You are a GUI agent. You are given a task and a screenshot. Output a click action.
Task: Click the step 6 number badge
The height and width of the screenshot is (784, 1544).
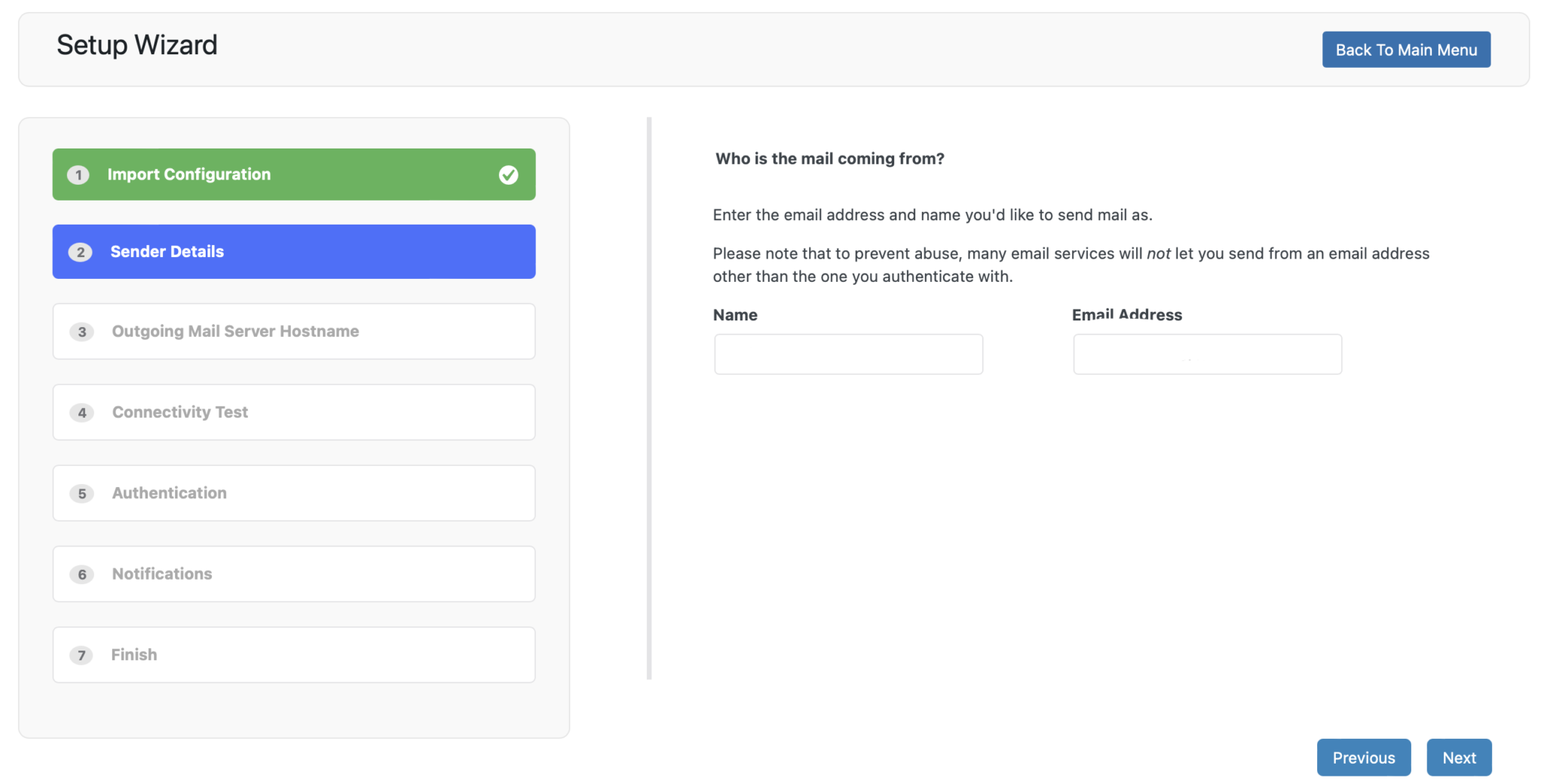(x=81, y=574)
